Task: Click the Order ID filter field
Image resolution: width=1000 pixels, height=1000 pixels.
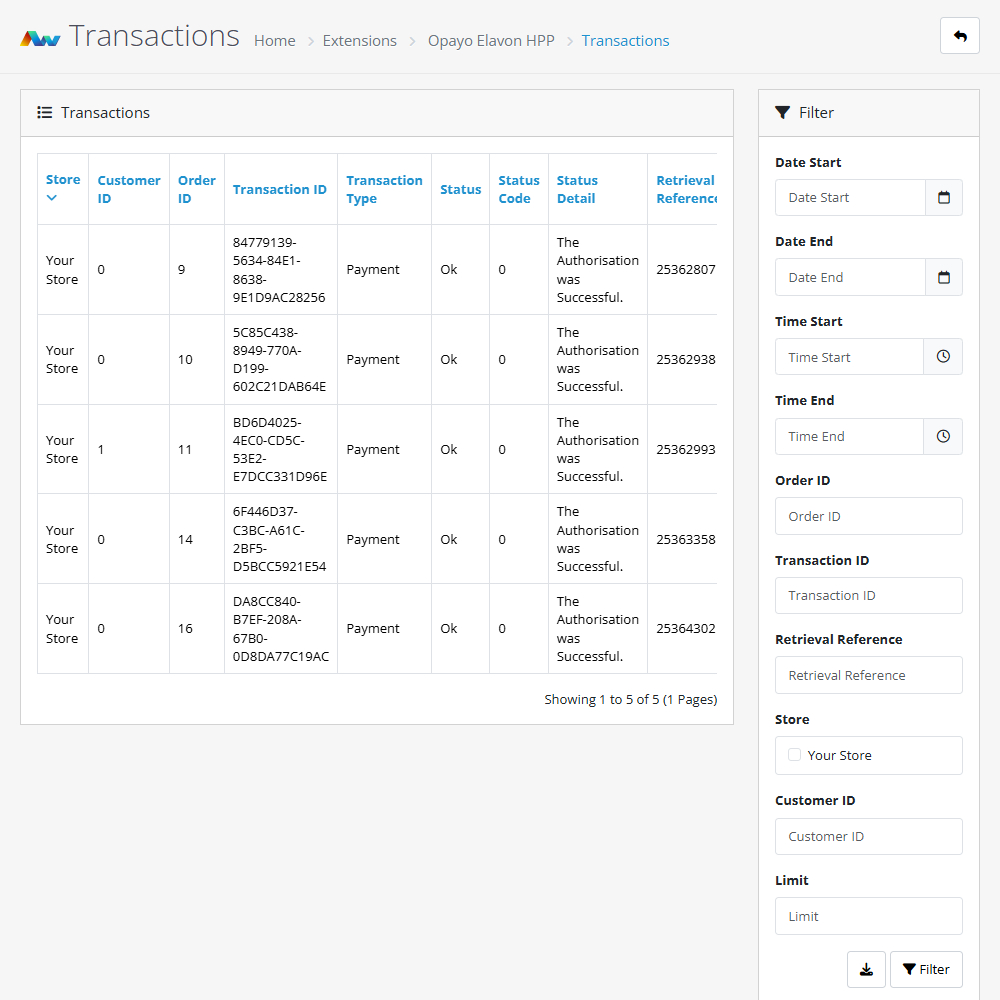Action: 868,516
